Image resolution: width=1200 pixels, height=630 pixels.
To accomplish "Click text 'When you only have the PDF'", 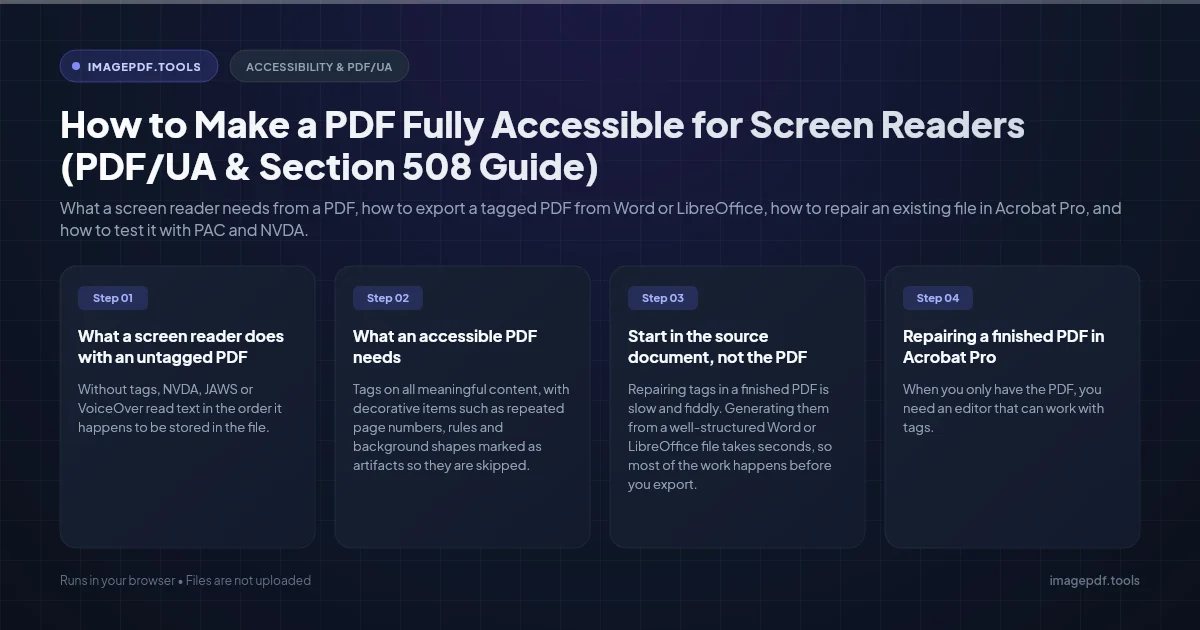I will click(x=1004, y=408).
